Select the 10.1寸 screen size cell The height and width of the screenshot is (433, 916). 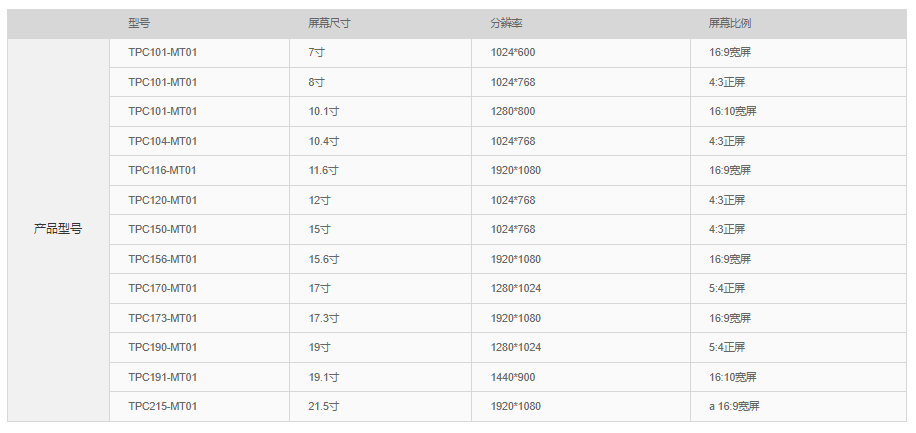[324, 111]
